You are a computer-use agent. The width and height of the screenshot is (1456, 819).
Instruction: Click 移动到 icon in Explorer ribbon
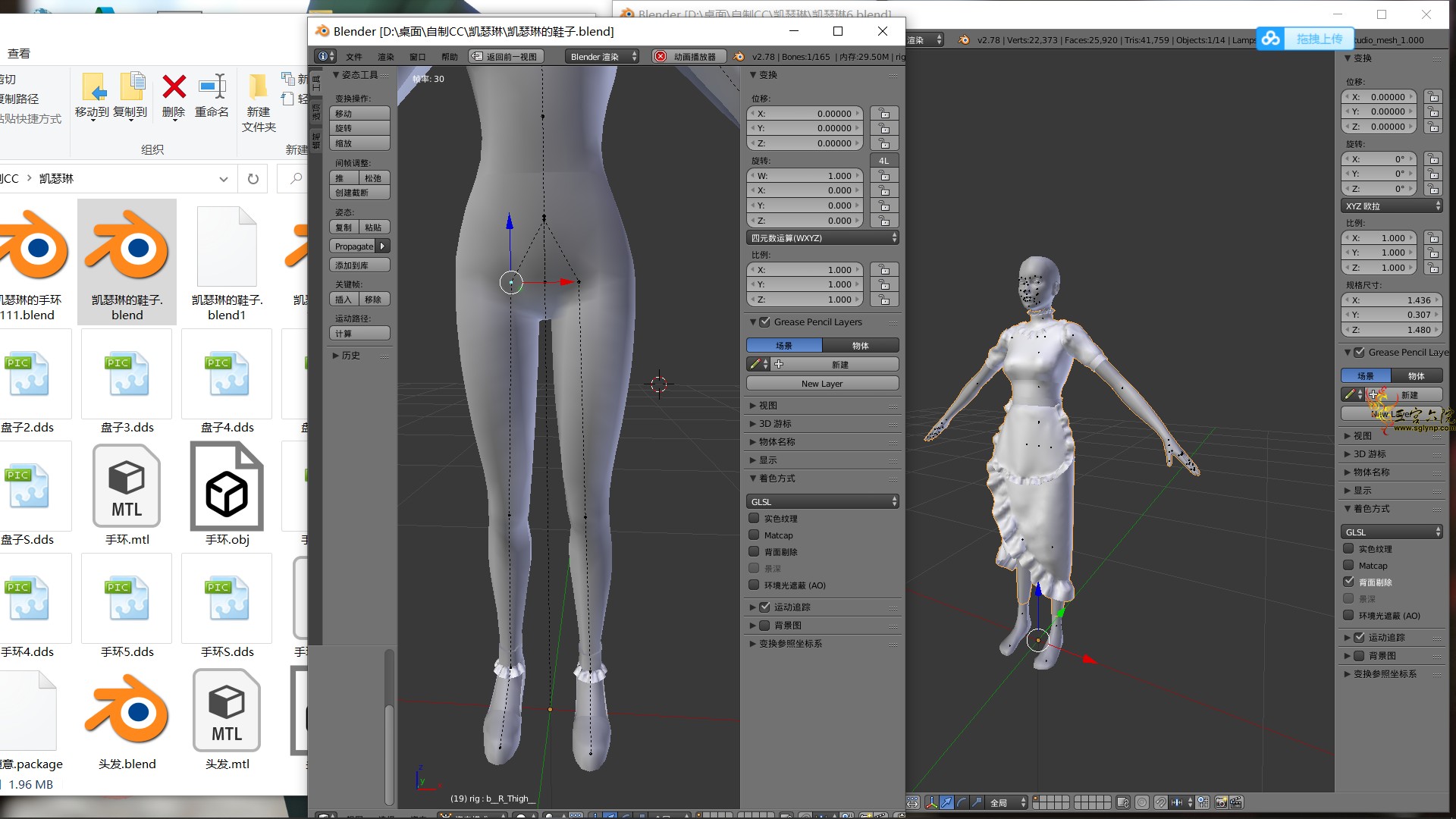point(93,86)
